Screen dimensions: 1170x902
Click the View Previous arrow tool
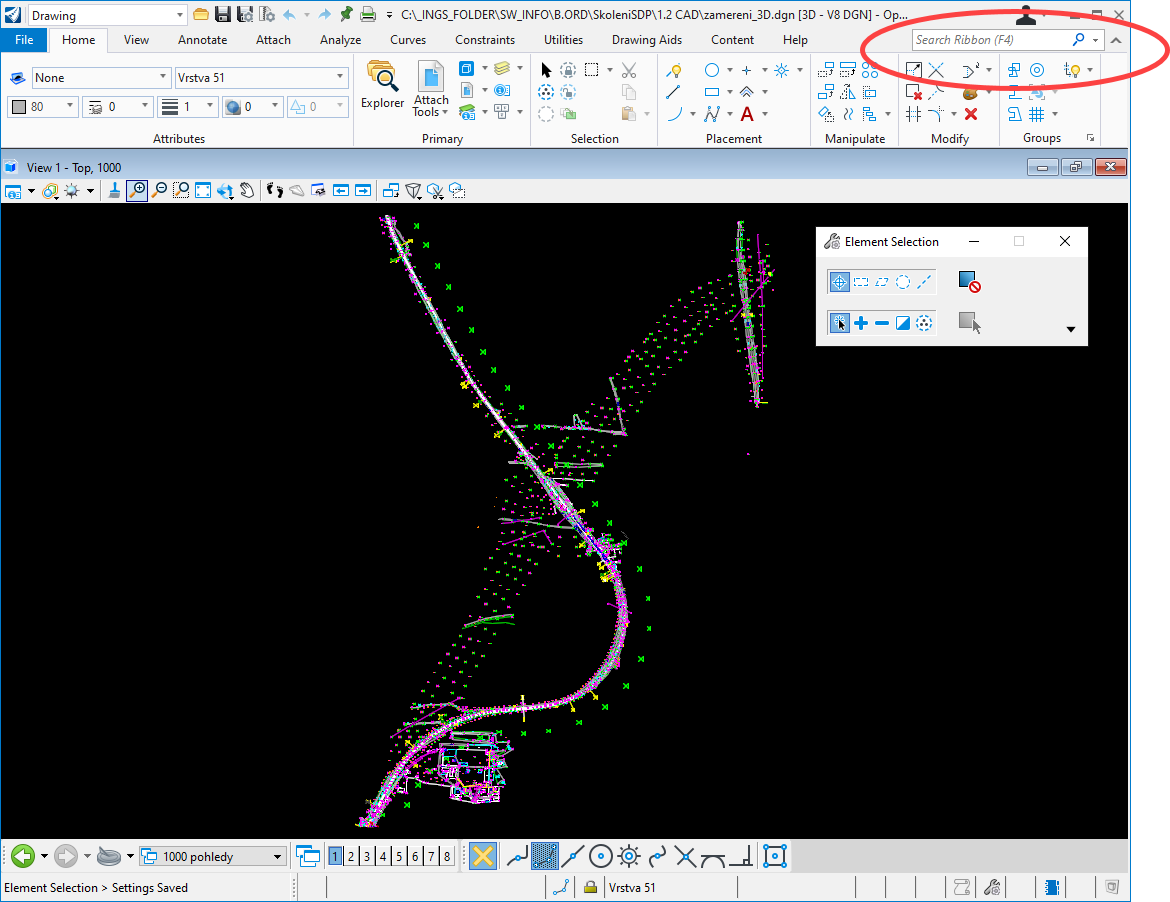point(341,191)
